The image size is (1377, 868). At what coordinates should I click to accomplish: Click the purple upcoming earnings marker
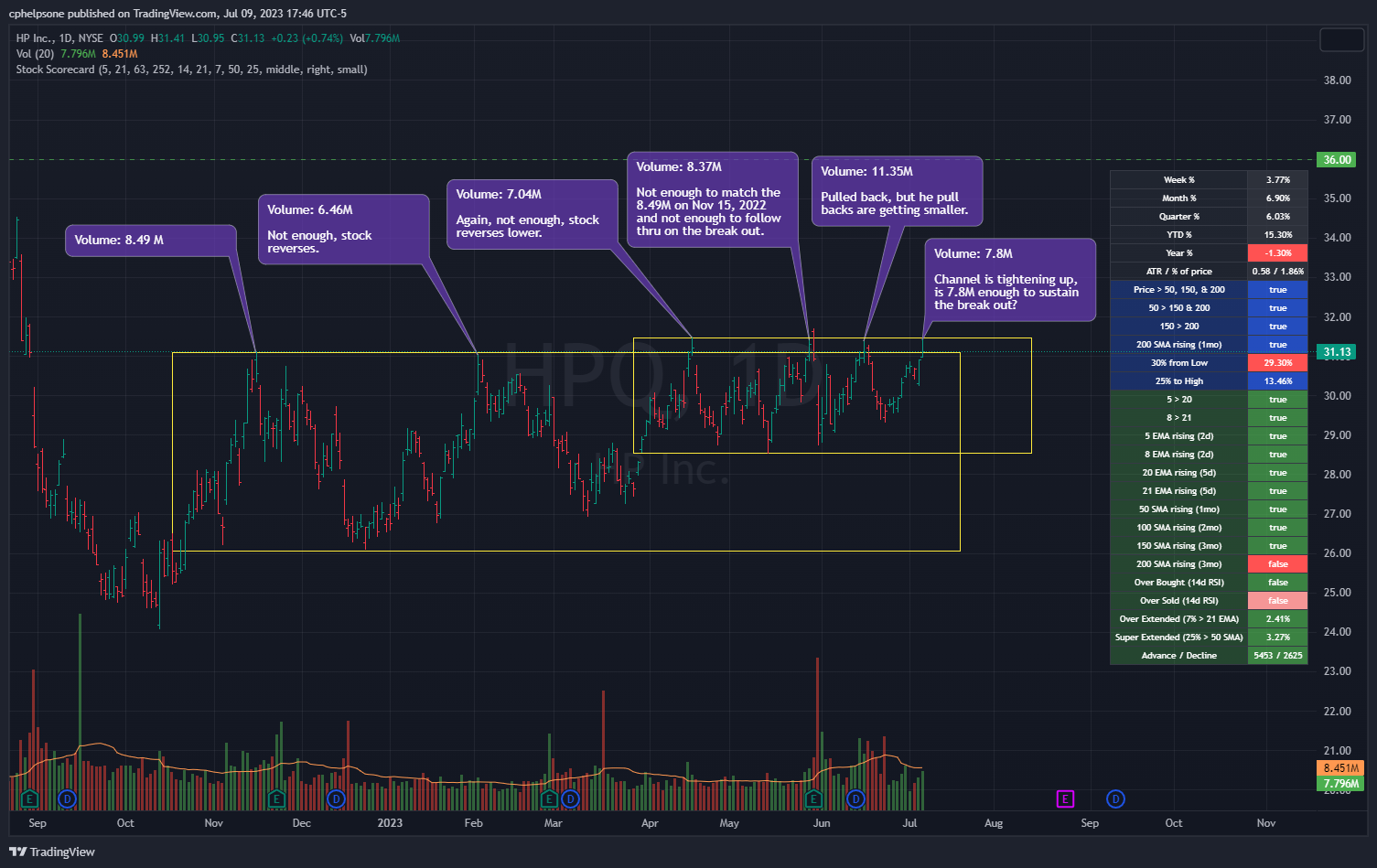click(x=1065, y=798)
